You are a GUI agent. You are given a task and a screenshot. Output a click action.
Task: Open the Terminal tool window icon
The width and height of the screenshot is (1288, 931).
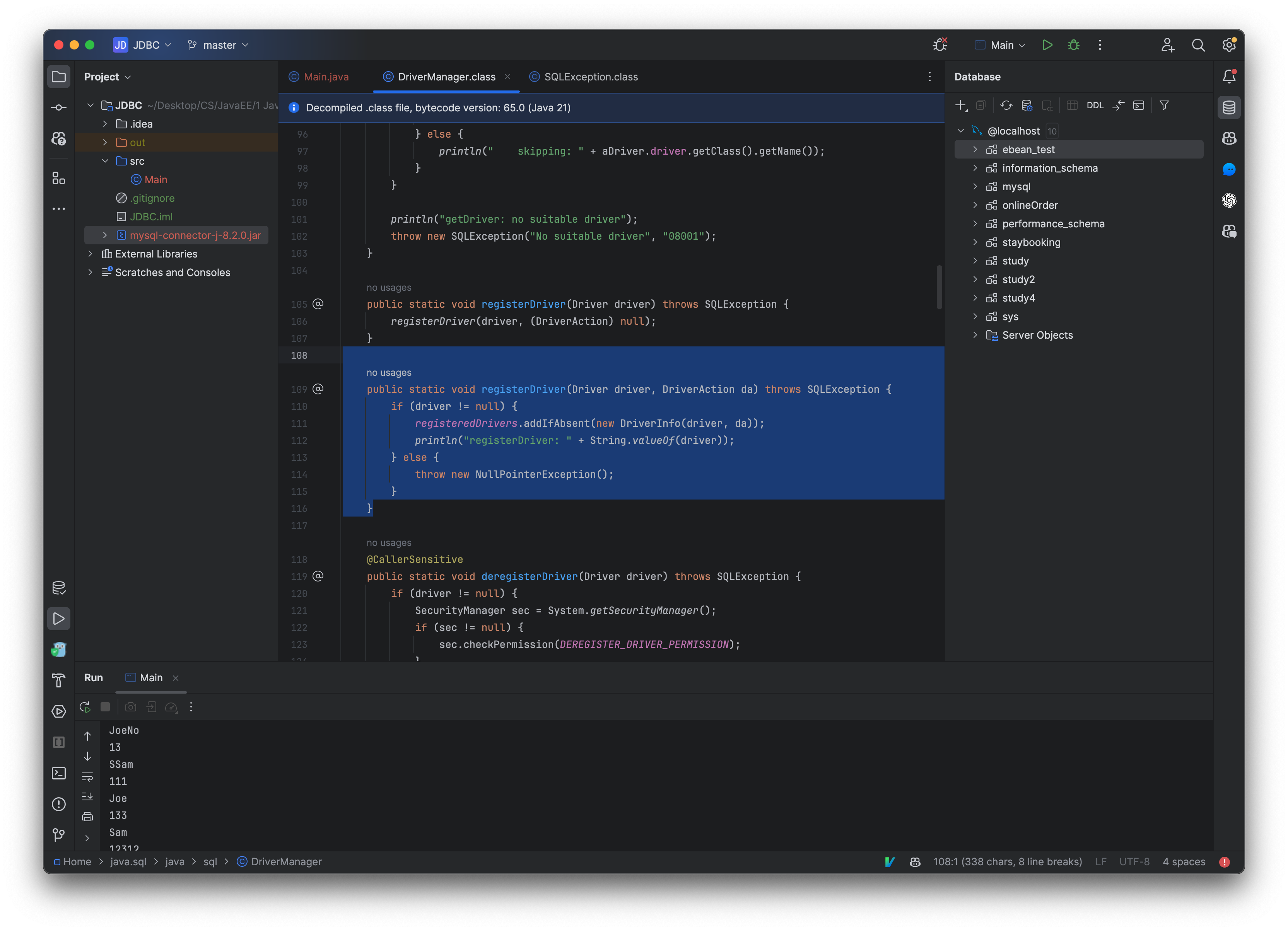pyautogui.click(x=59, y=773)
